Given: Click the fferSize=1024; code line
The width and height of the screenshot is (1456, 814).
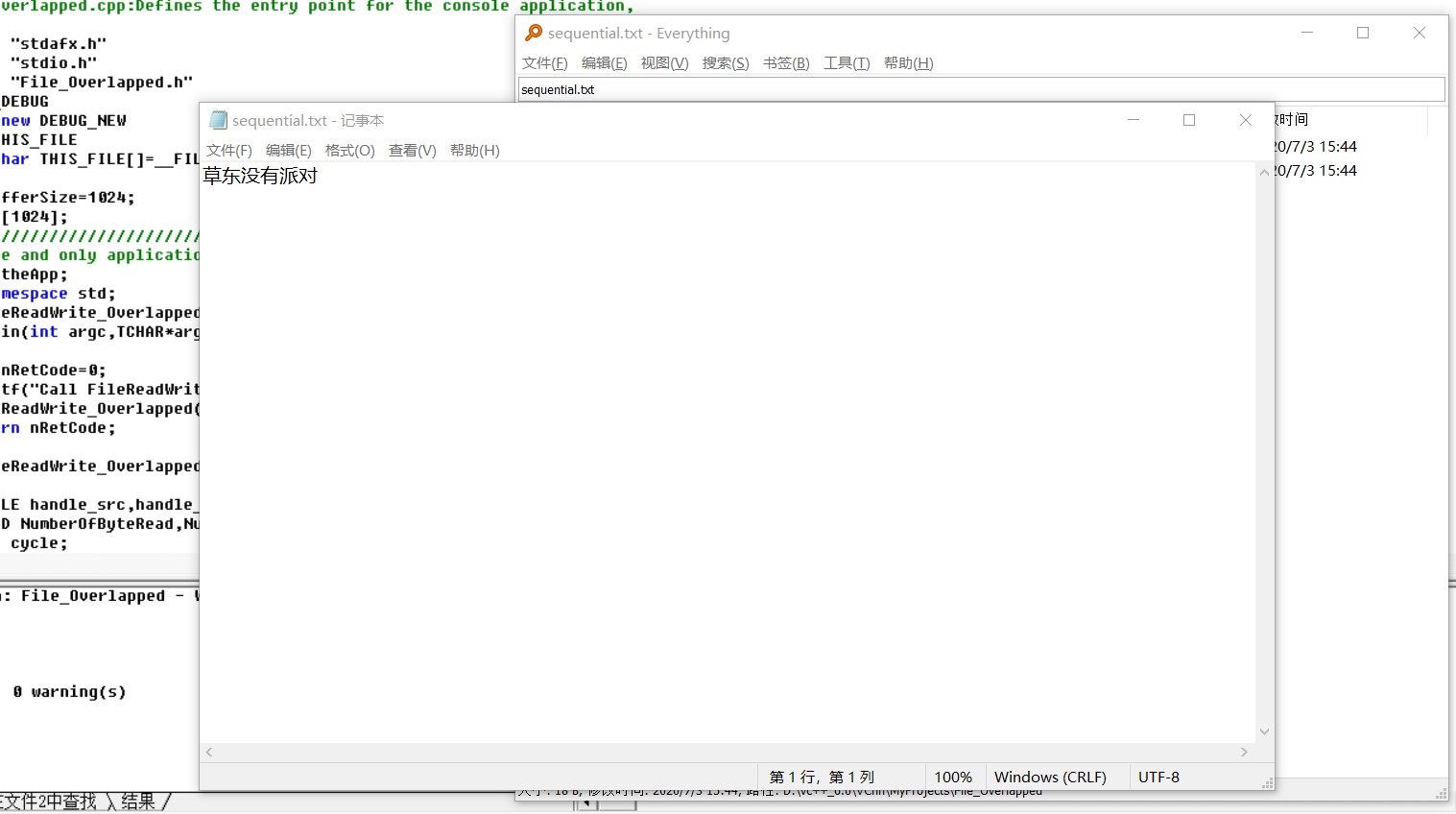Looking at the screenshot, I should [x=68, y=198].
